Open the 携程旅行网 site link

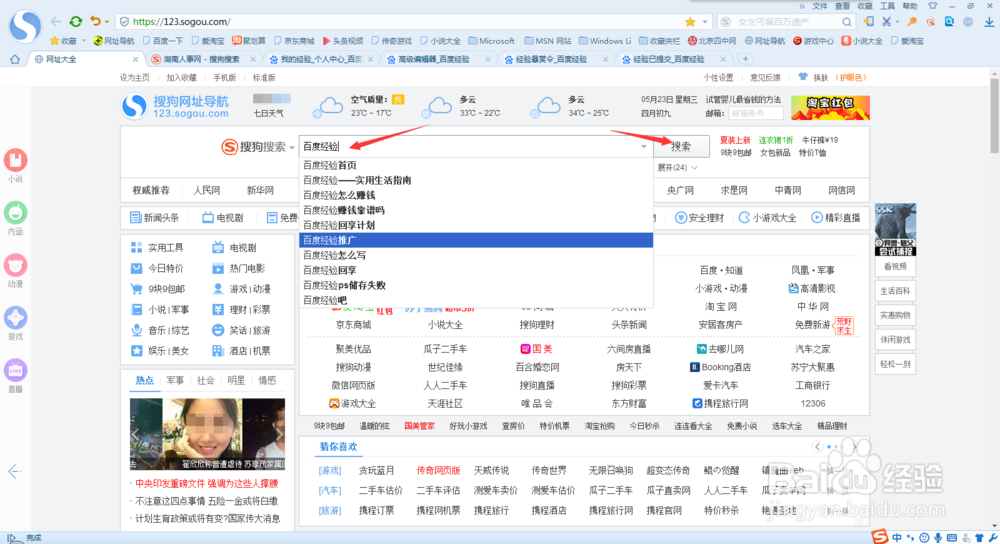pyautogui.click(x=721, y=404)
